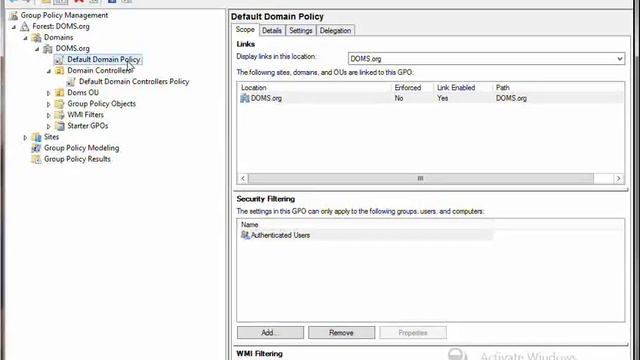Viewport: 640px width, 360px height.
Task: Click the Doms OU folder icon
Action: point(60,93)
